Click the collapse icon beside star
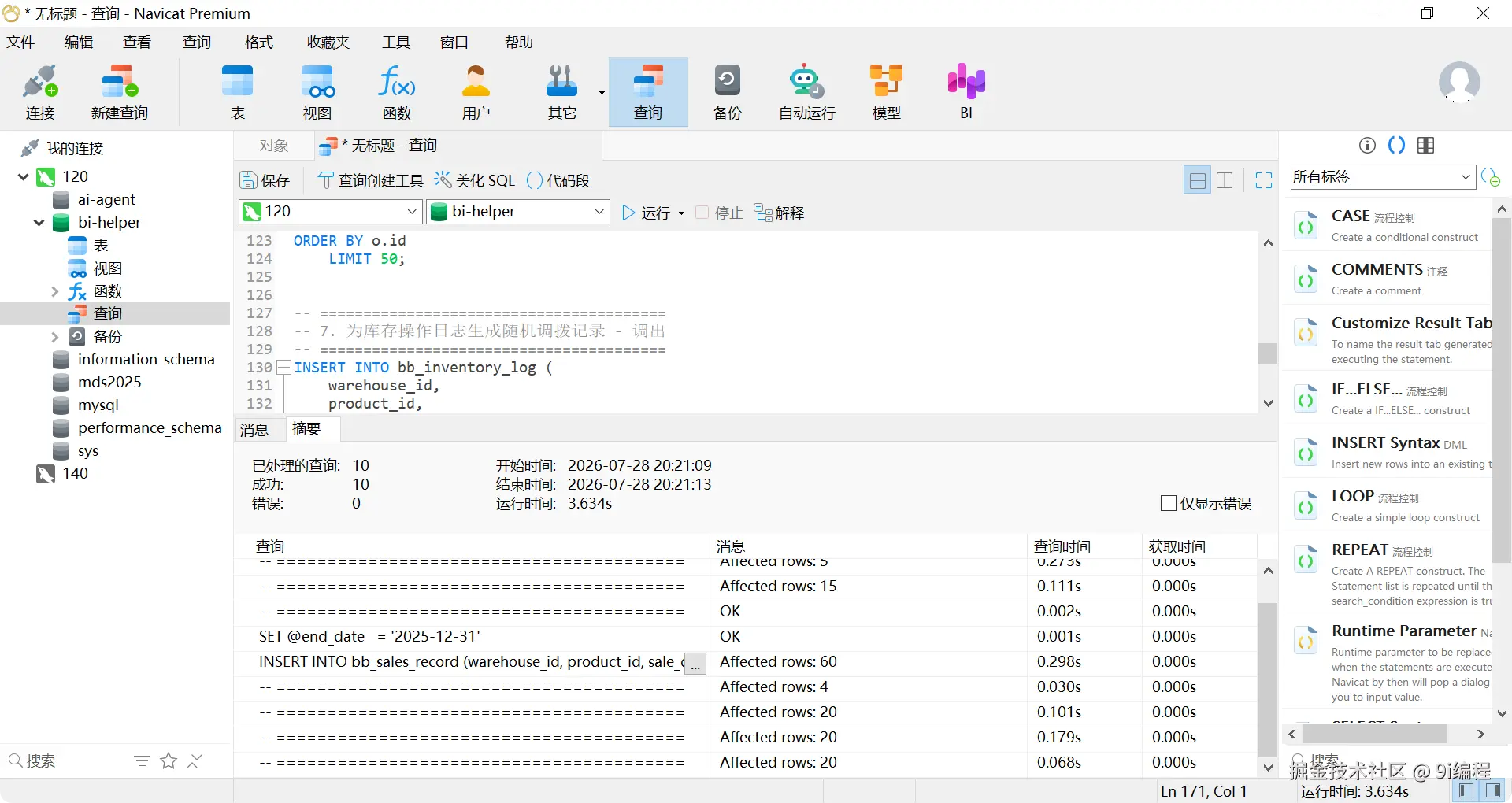The image size is (1512, 803). click(195, 760)
